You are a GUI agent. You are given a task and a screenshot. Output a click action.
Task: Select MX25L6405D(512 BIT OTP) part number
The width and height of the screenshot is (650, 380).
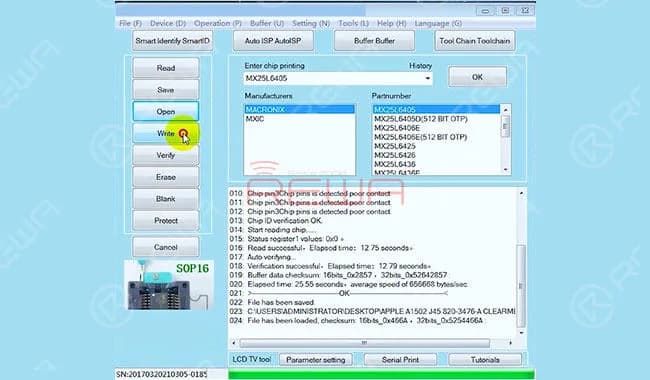pyautogui.click(x=436, y=119)
